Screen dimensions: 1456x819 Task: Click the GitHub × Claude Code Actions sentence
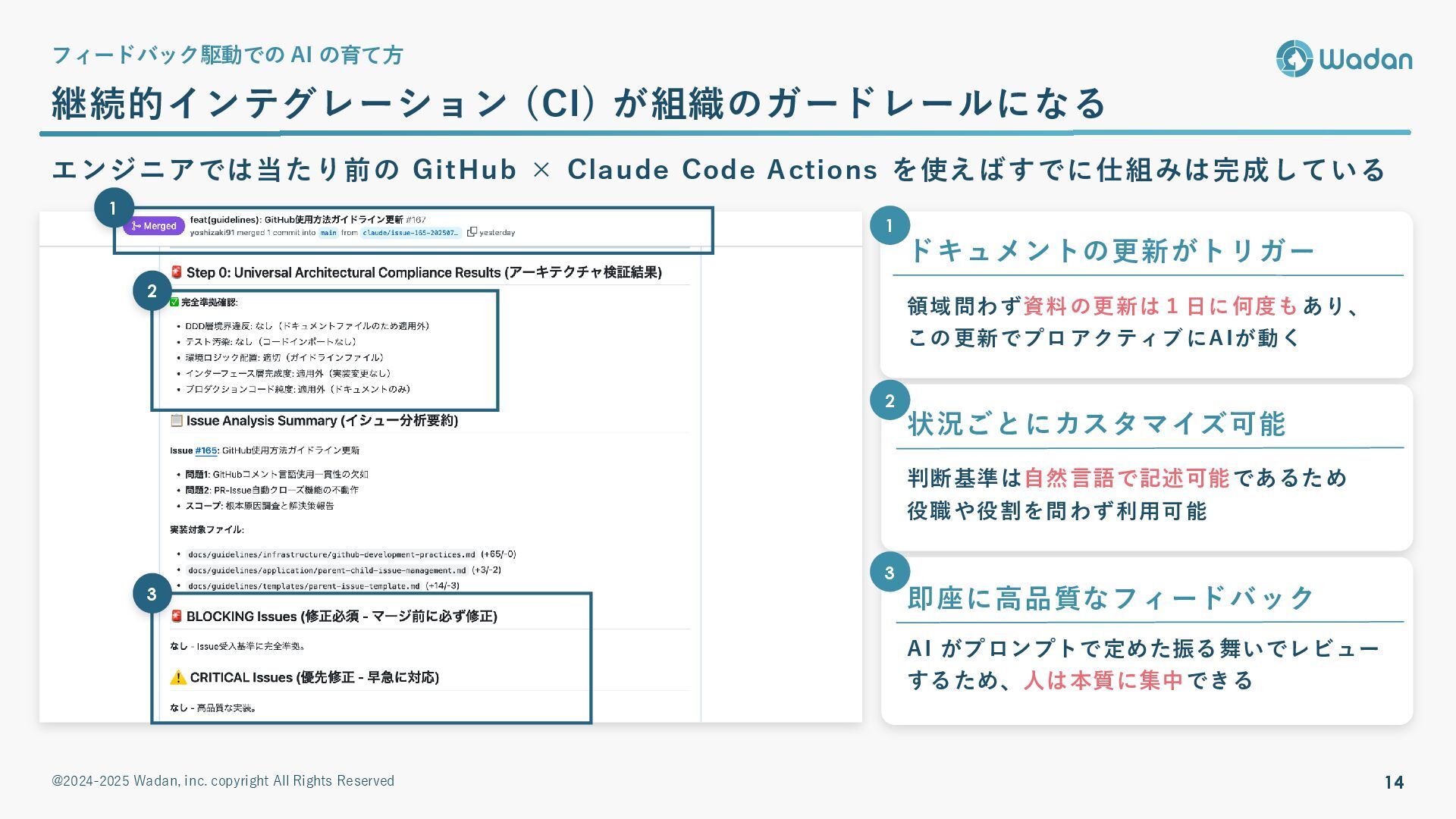point(719,169)
